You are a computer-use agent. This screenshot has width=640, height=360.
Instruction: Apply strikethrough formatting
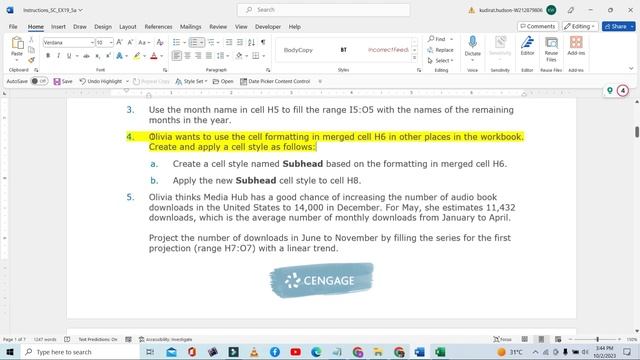(86, 56)
